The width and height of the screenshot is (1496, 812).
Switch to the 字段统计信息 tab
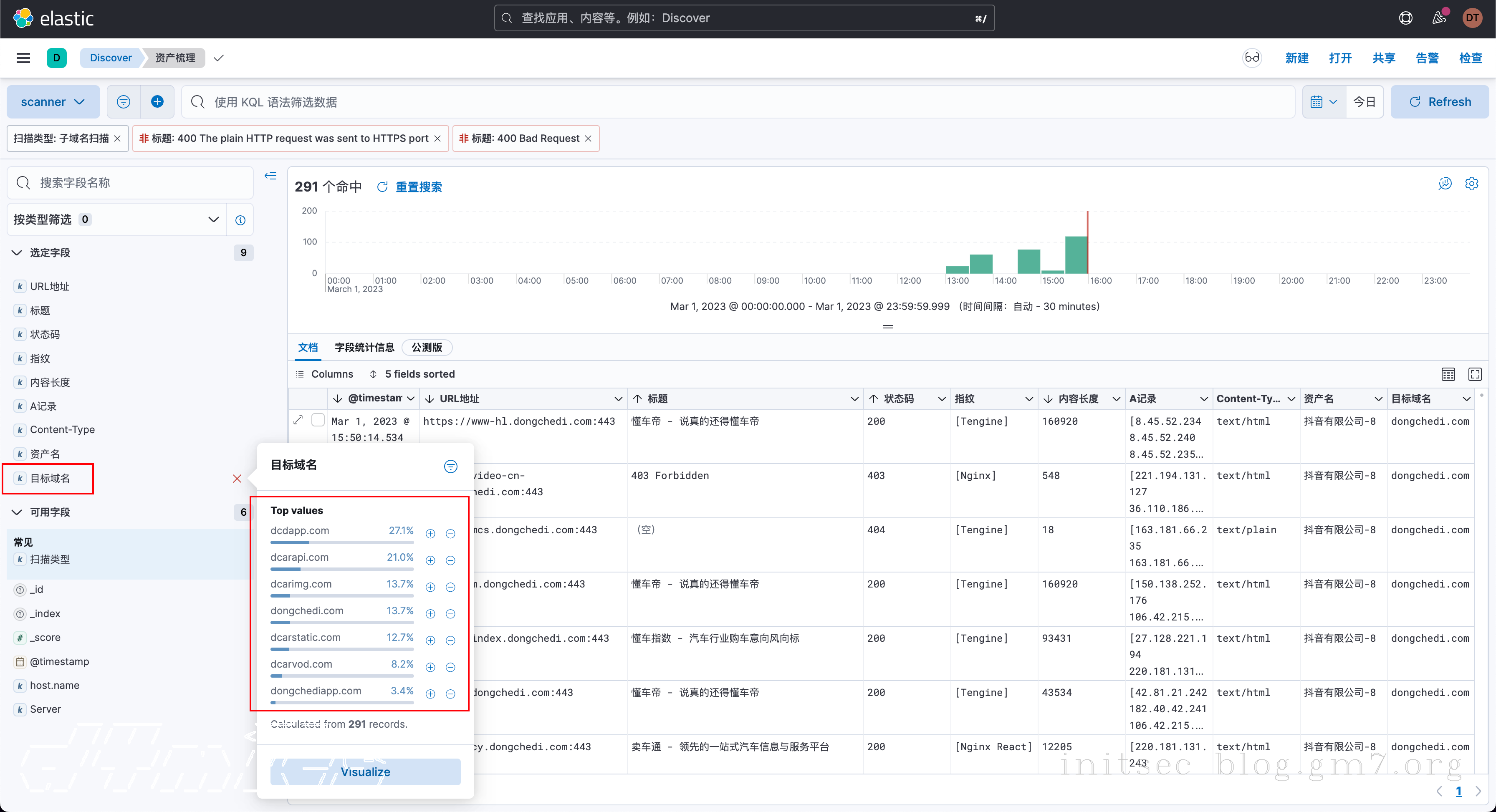364,347
